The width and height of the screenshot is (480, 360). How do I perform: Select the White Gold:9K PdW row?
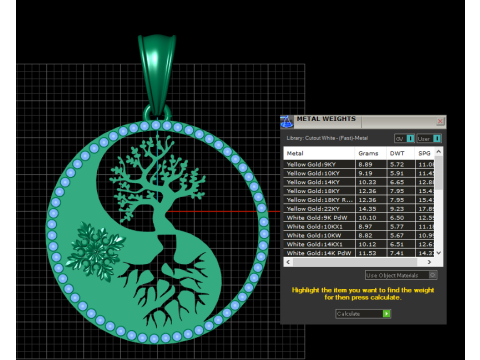(x=359, y=218)
